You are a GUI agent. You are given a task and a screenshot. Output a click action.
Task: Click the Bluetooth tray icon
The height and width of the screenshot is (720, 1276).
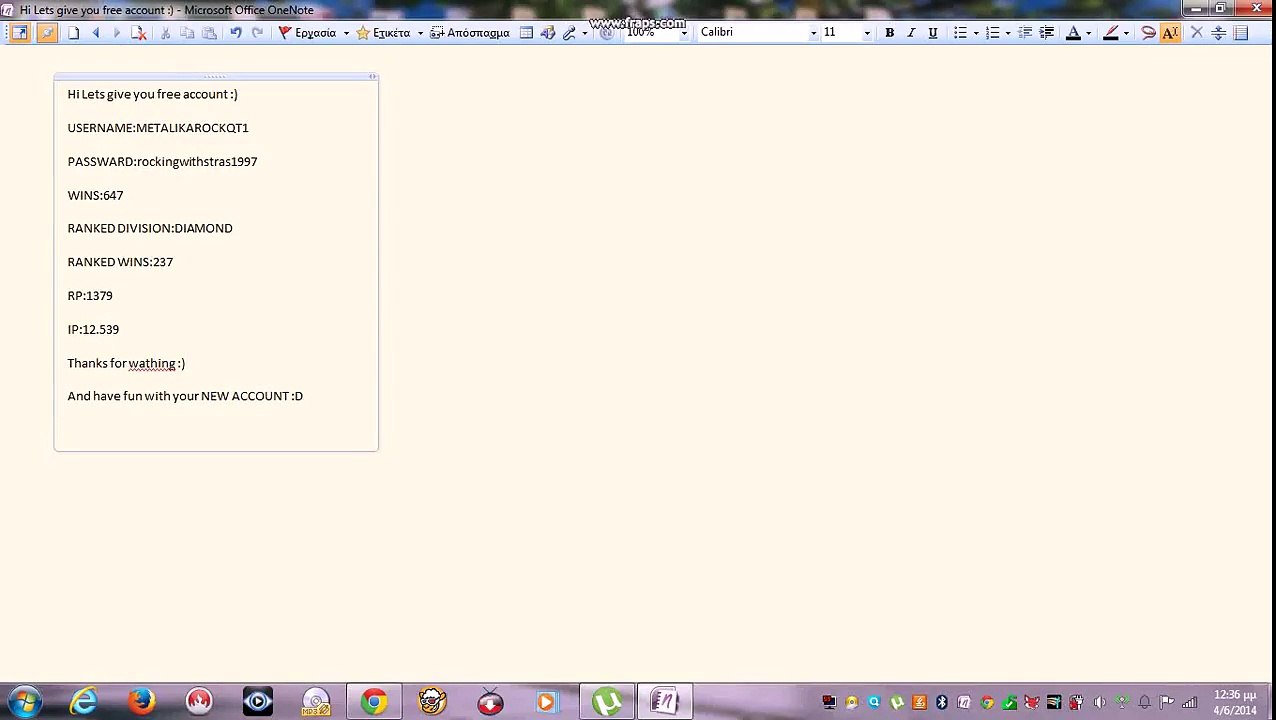coord(941,702)
